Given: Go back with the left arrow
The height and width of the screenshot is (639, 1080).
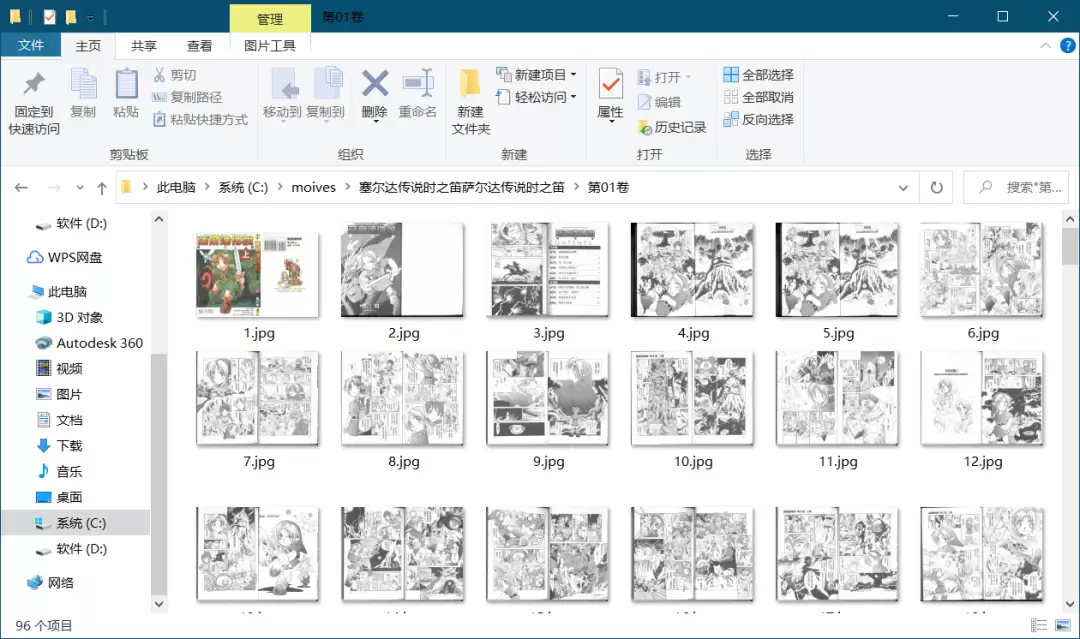Looking at the screenshot, I should [x=21, y=187].
